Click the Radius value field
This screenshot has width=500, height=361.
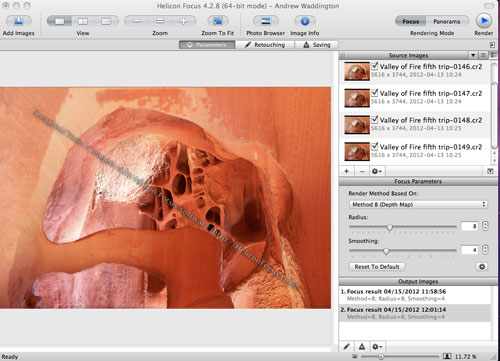pyautogui.click(x=469, y=226)
